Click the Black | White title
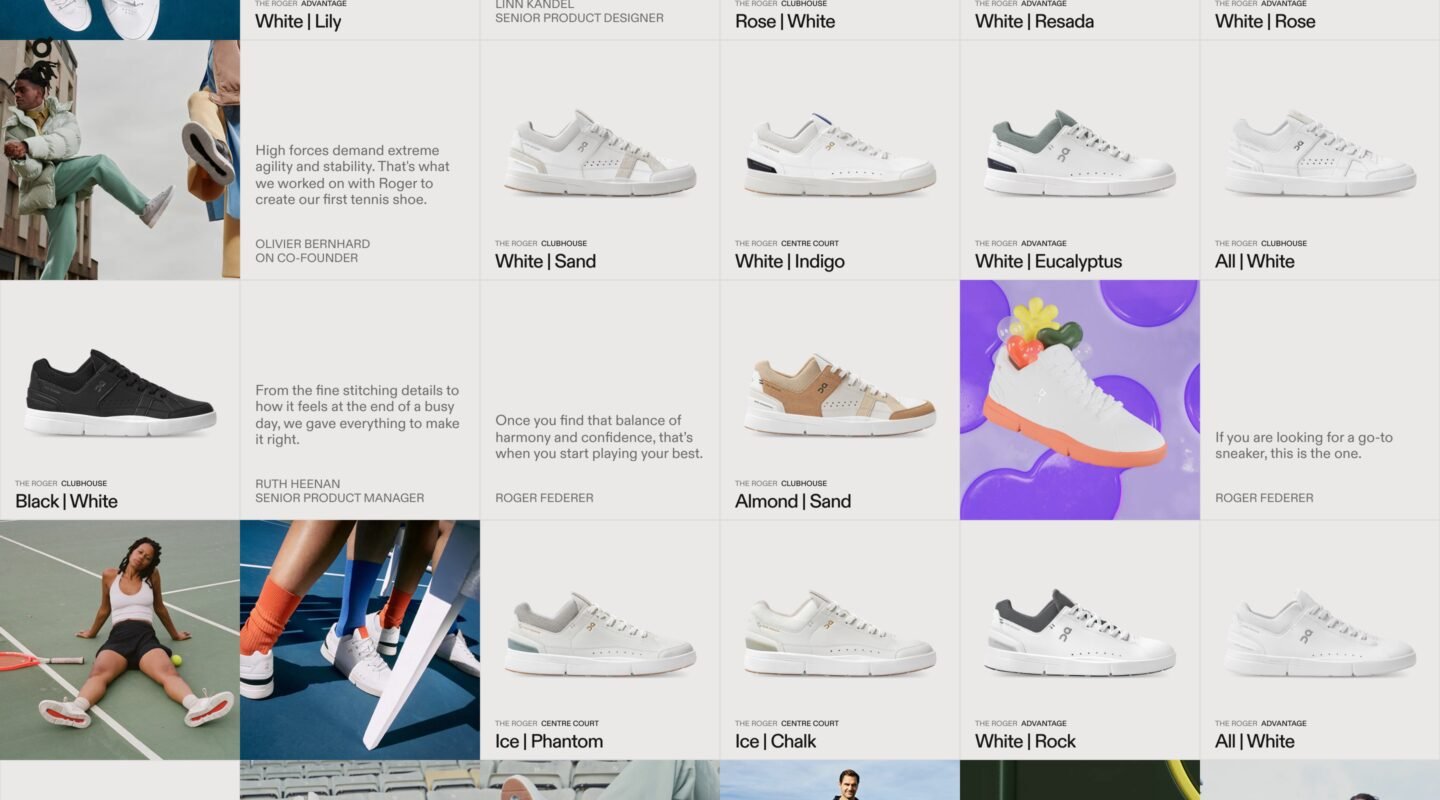This screenshot has width=1440, height=800. 67,501
